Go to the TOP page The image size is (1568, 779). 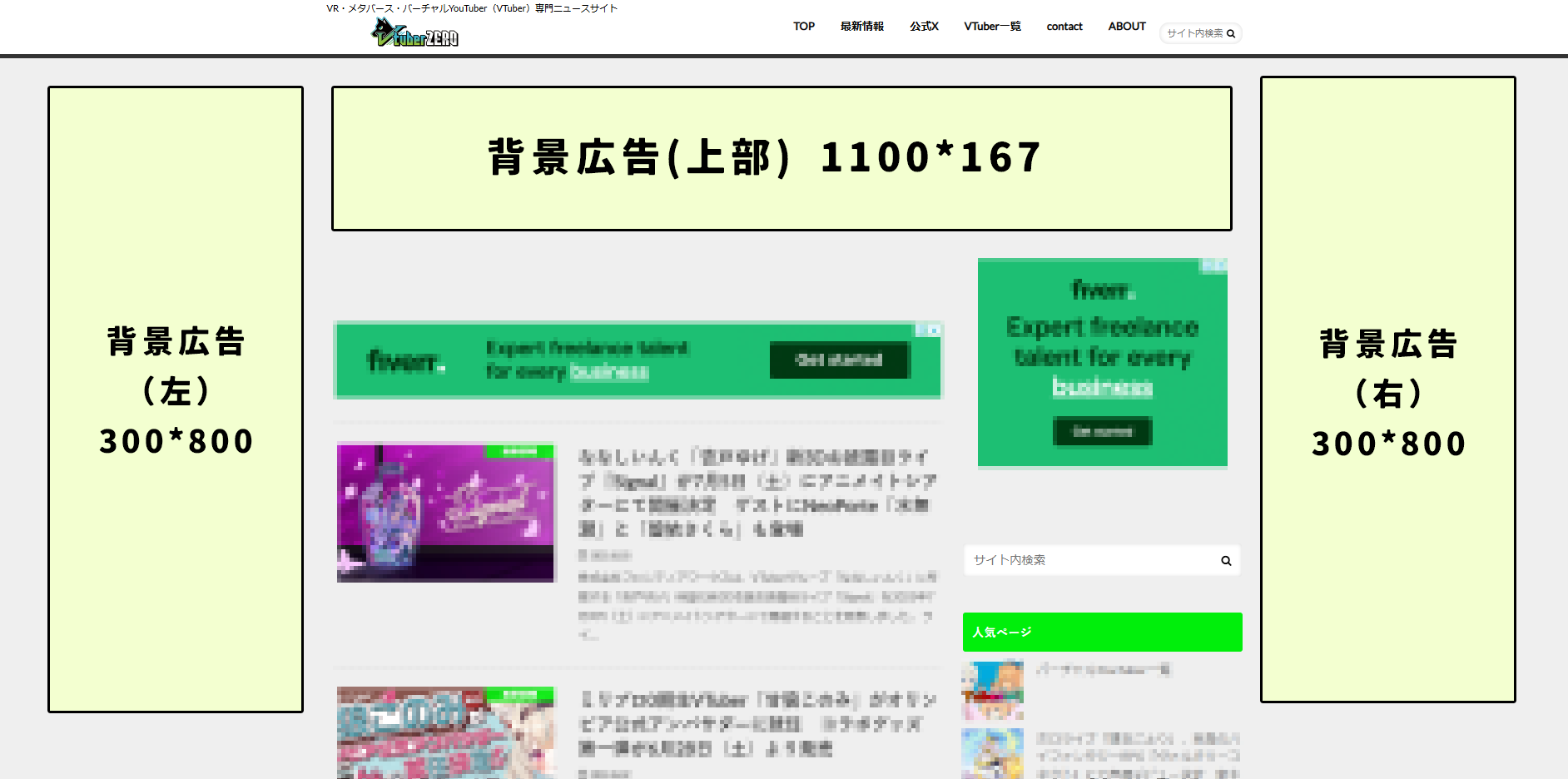click(803, 27)
